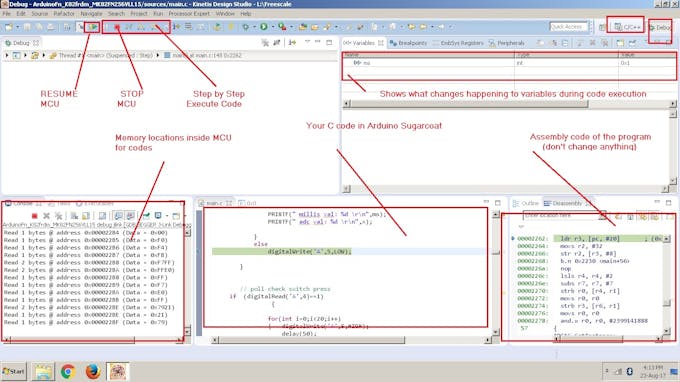Screen dimensions: 680x382
Task: Expand the Thread node in Debug tree
Action: [x=44, y=56]
